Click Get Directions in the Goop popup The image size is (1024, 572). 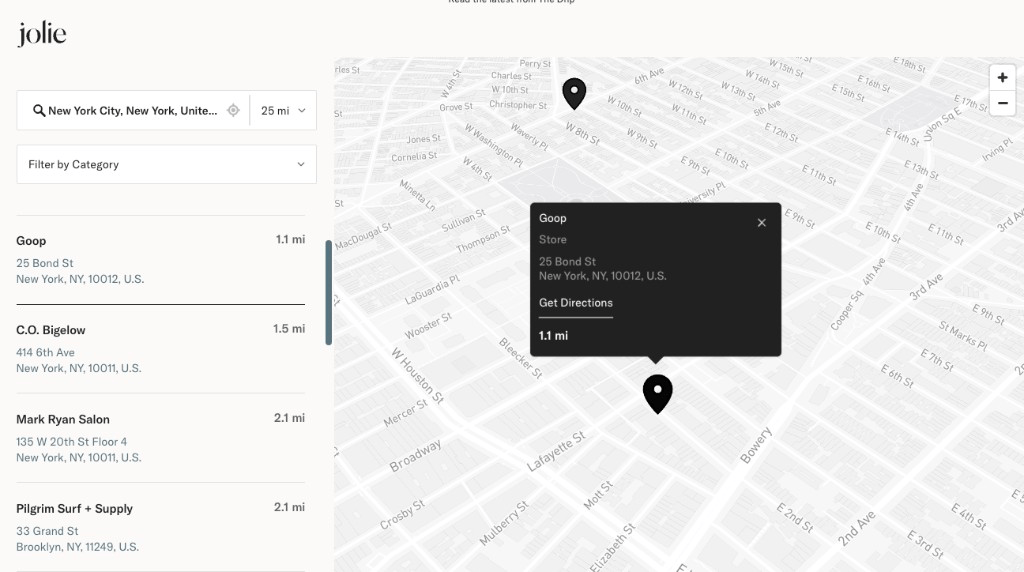coord(575,303)
